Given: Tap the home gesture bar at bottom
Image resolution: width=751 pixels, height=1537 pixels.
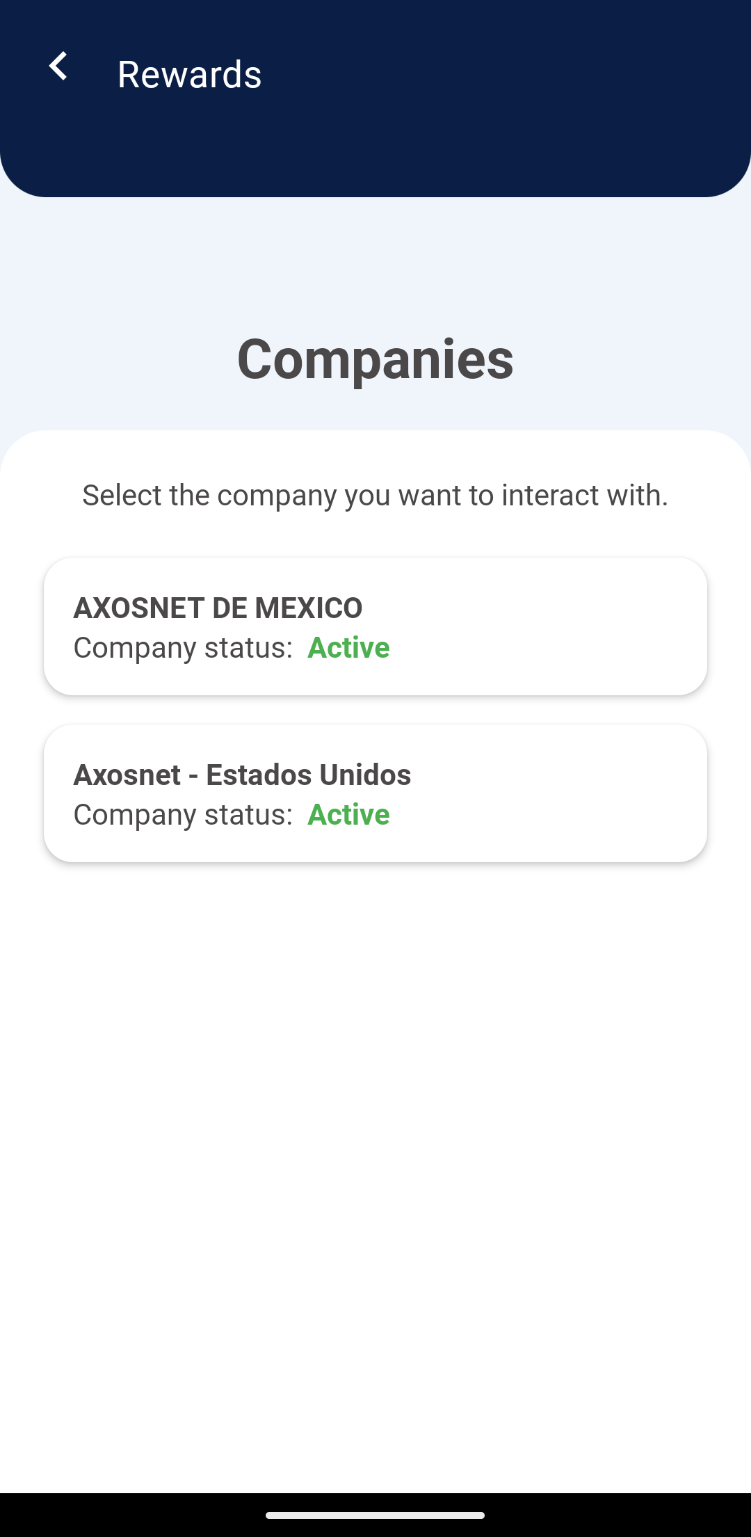Looking at the screenshot, I should point(375,1515).
